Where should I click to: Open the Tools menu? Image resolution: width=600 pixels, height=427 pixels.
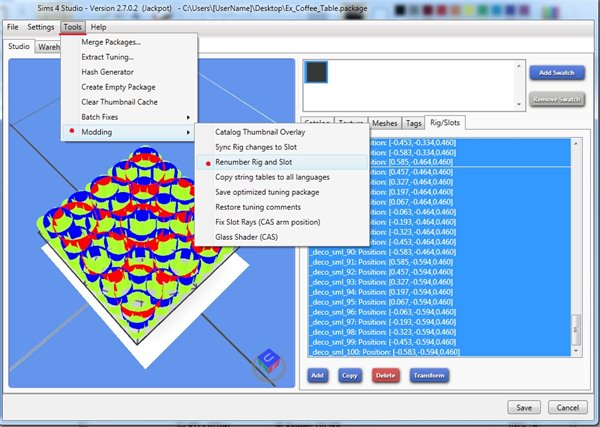[72, 27]
